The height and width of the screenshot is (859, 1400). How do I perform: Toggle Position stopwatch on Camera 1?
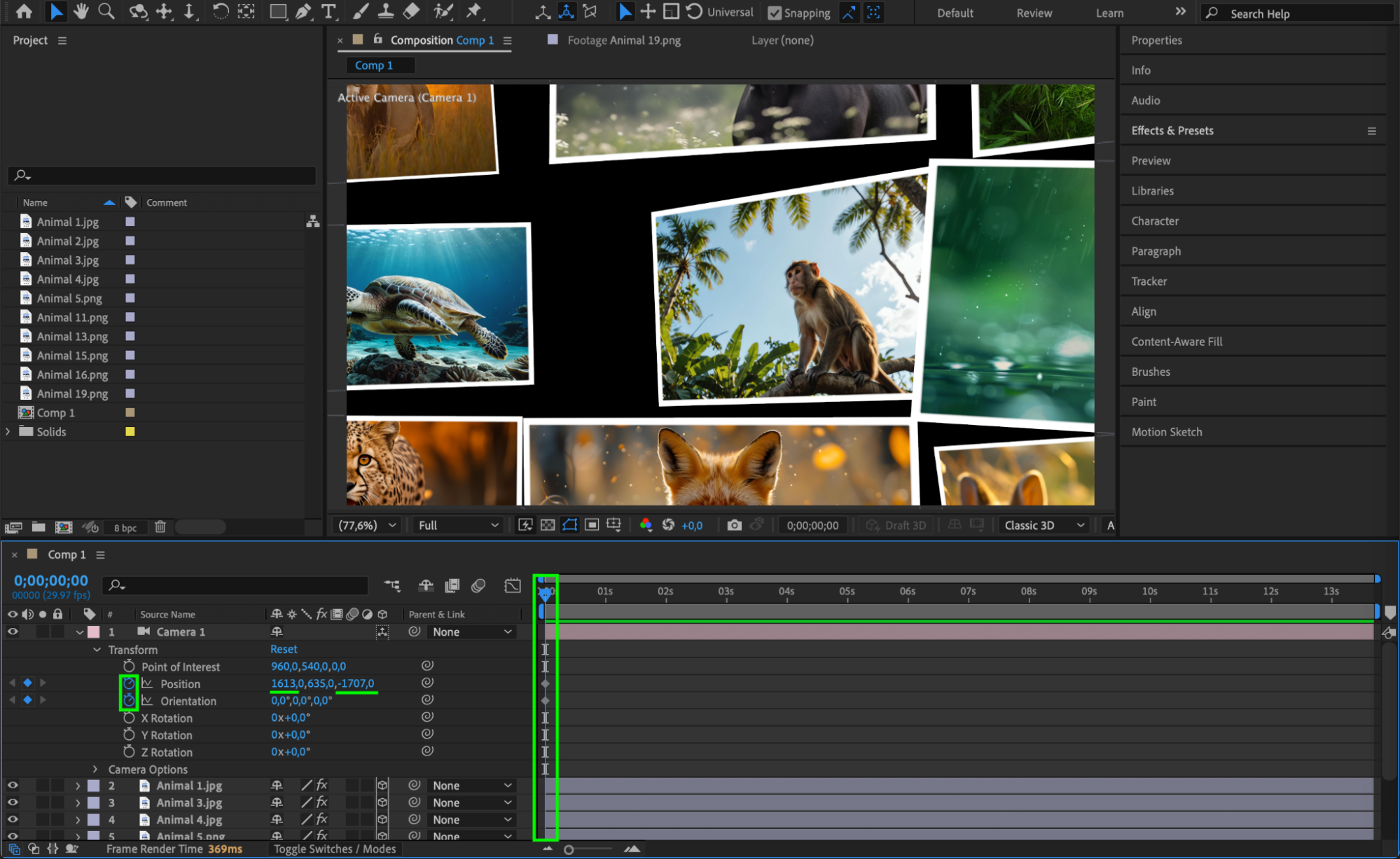[x=129, y=683]
